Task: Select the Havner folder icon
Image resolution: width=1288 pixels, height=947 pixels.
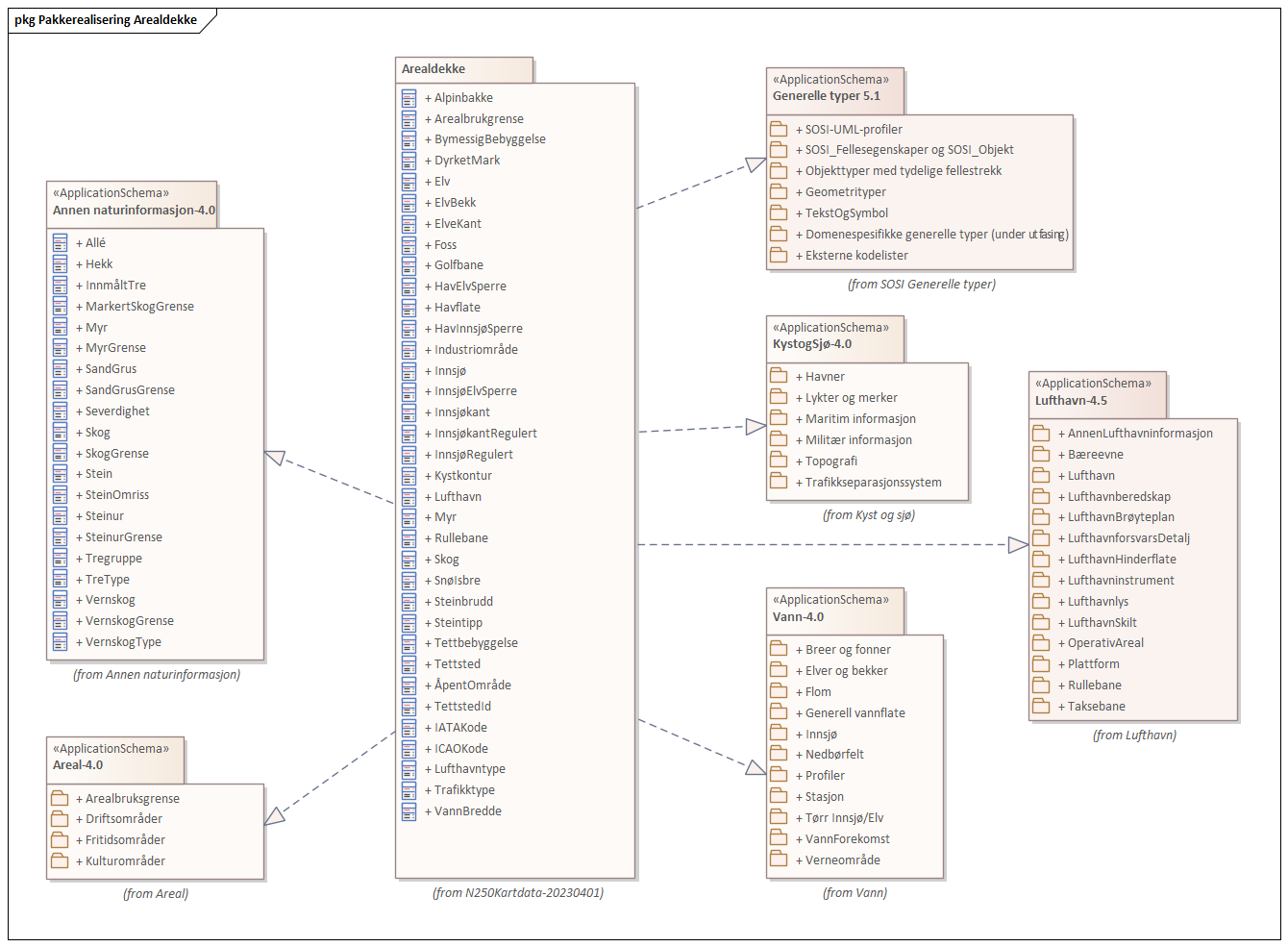Action: [x=779, y=376]
